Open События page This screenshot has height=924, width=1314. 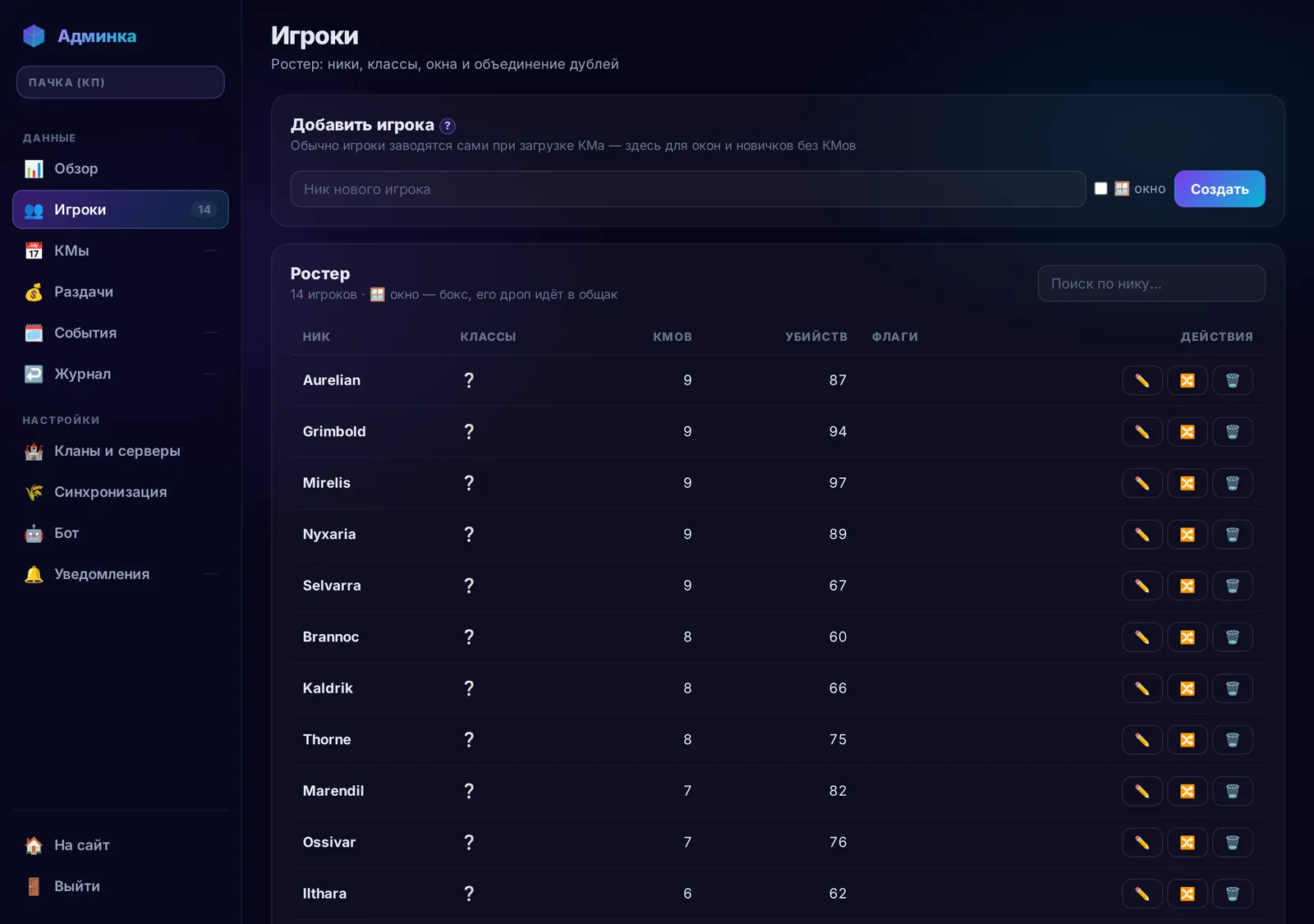coord(121,333)
